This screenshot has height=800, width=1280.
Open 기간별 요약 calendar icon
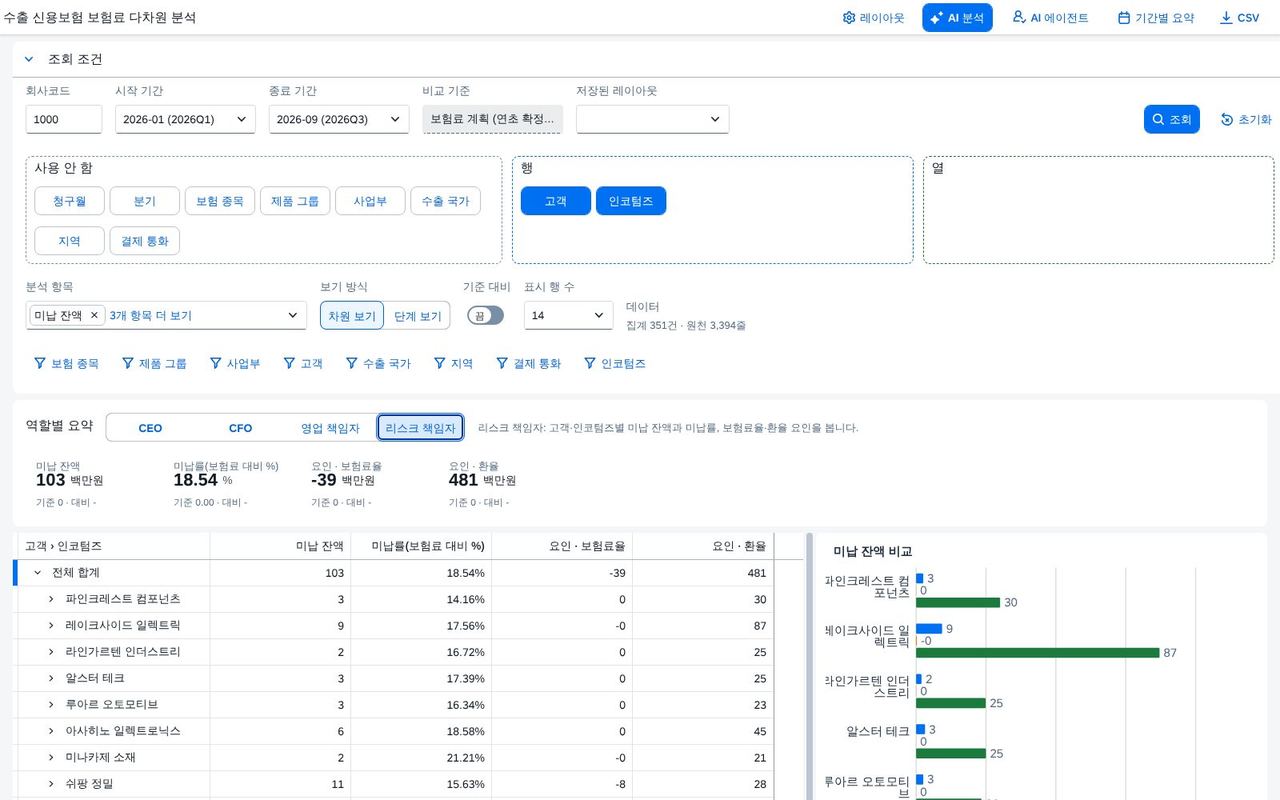click(x=1124, y=18)
